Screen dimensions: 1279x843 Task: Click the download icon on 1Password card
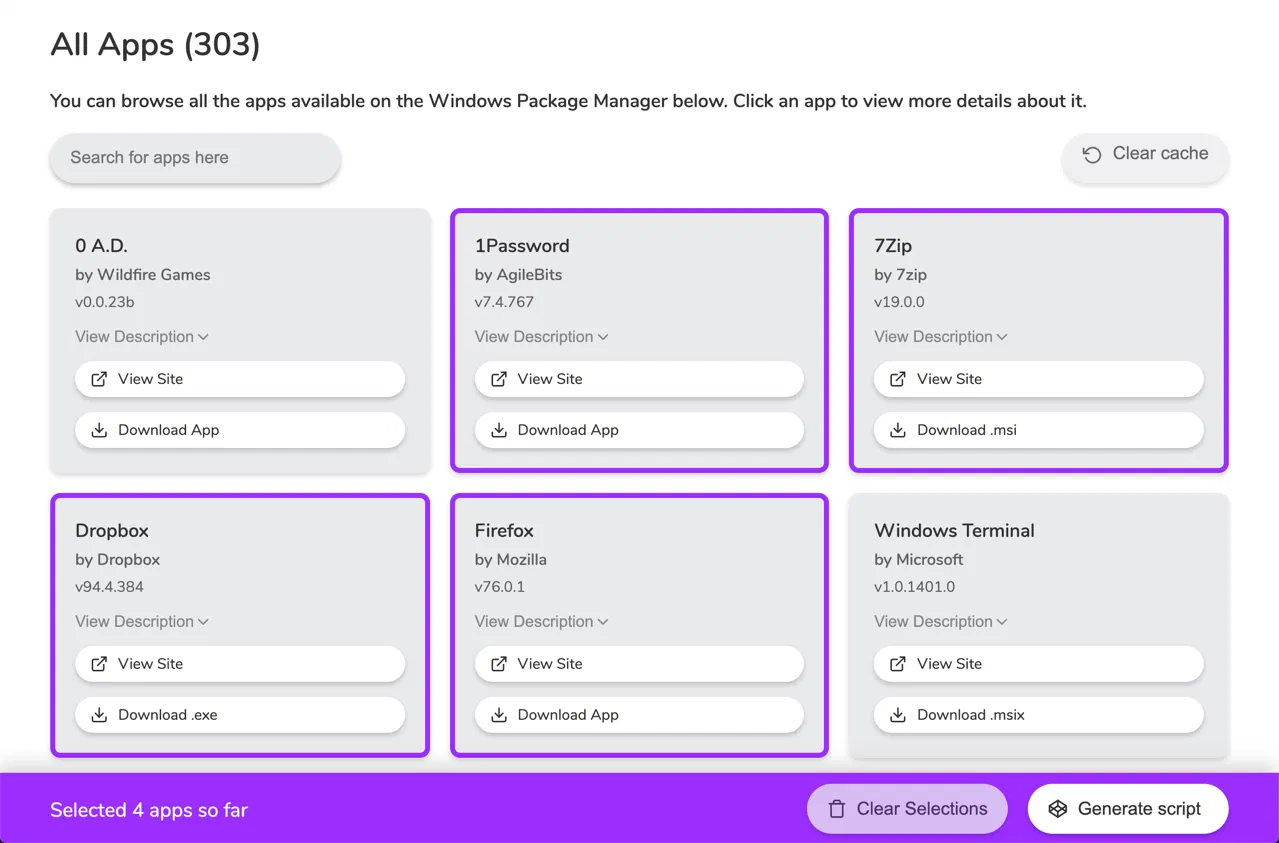(498, 430)
